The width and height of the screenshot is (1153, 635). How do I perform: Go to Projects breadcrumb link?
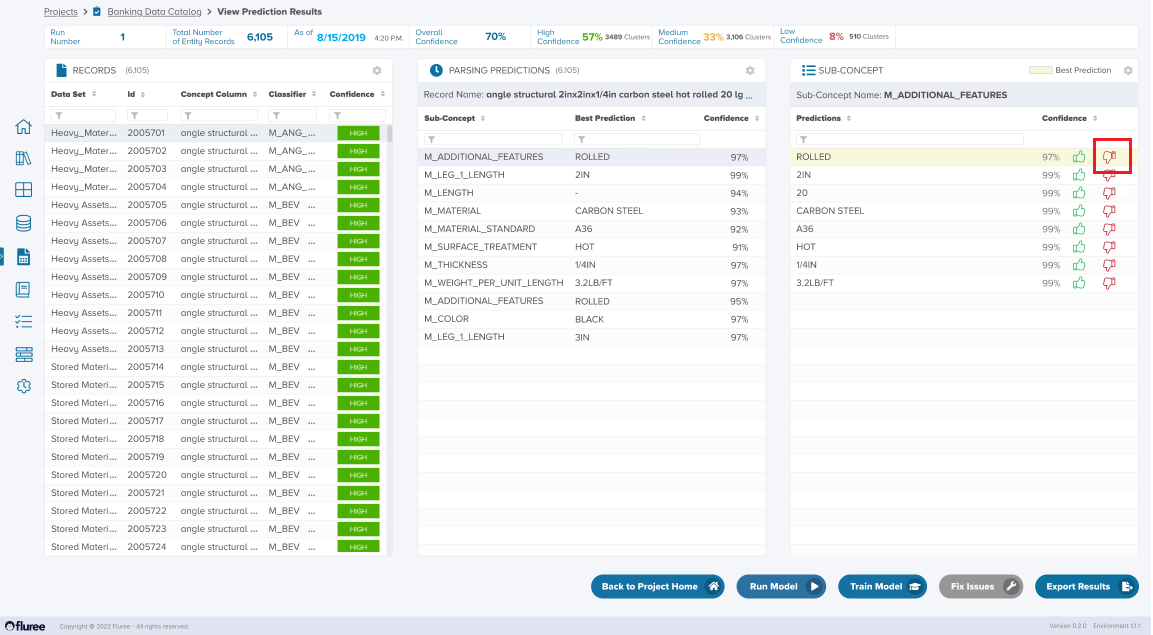point(61,12)
